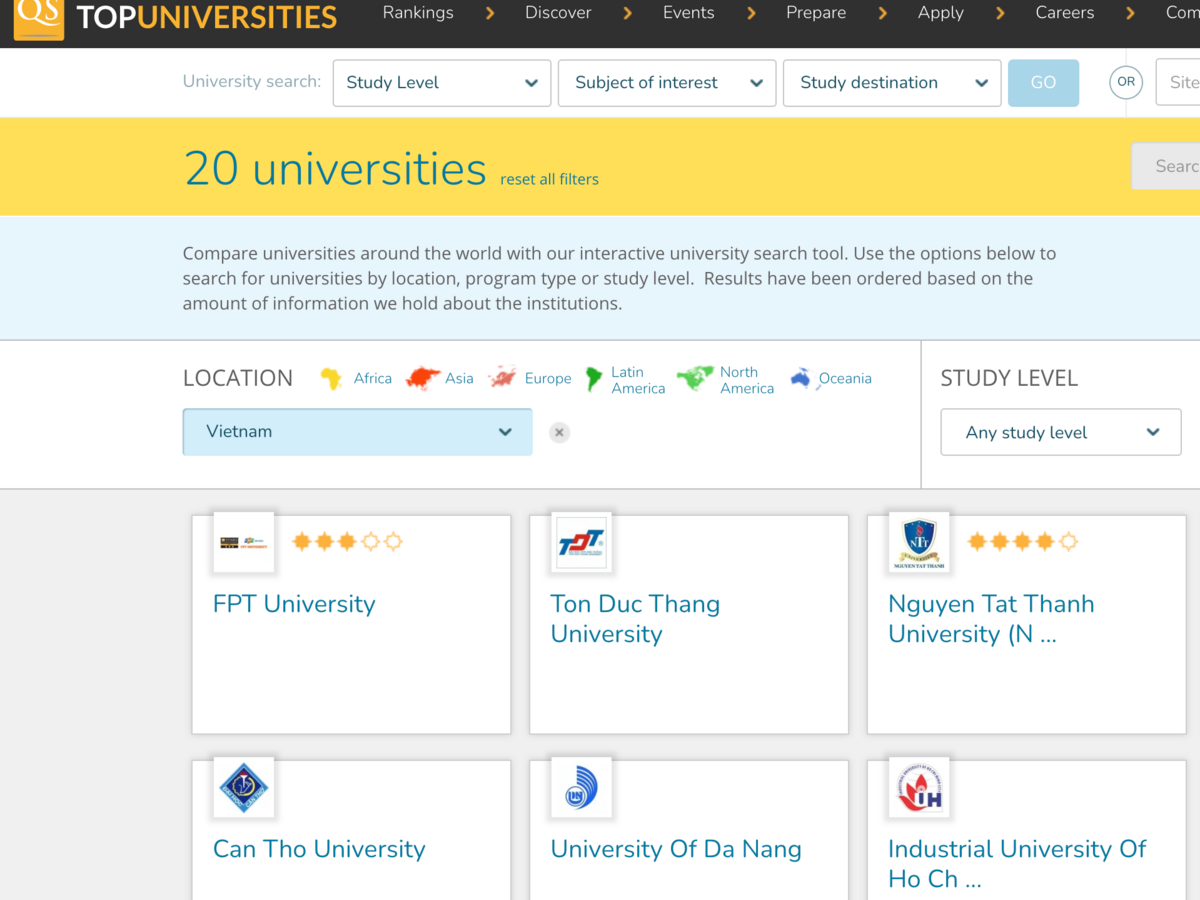Open the Any study level dropdown
Viewport: 1200px width, 900px height.
coord(1060,433)
